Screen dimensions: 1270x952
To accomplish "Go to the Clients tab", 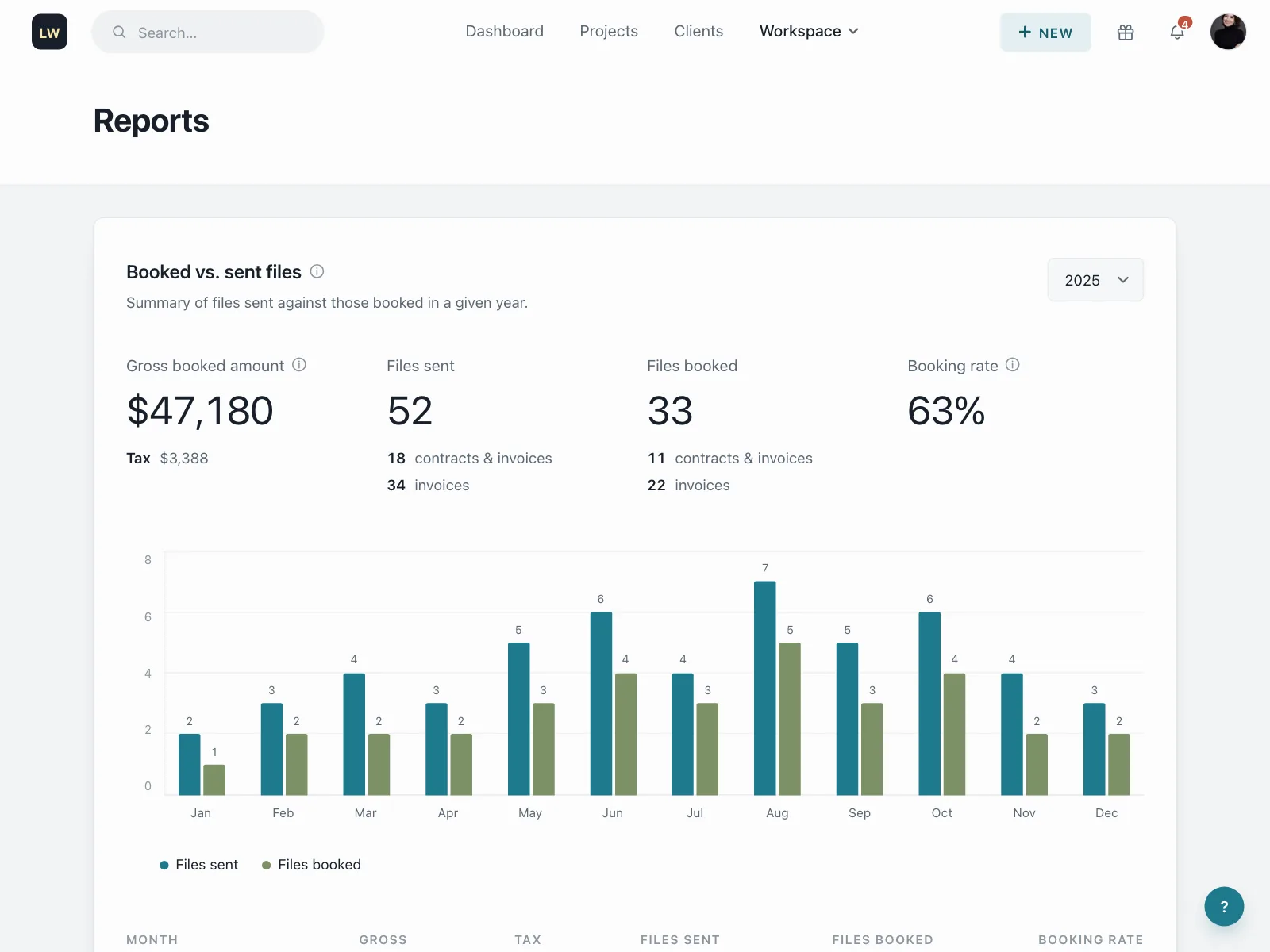I will tap(698, 32).
